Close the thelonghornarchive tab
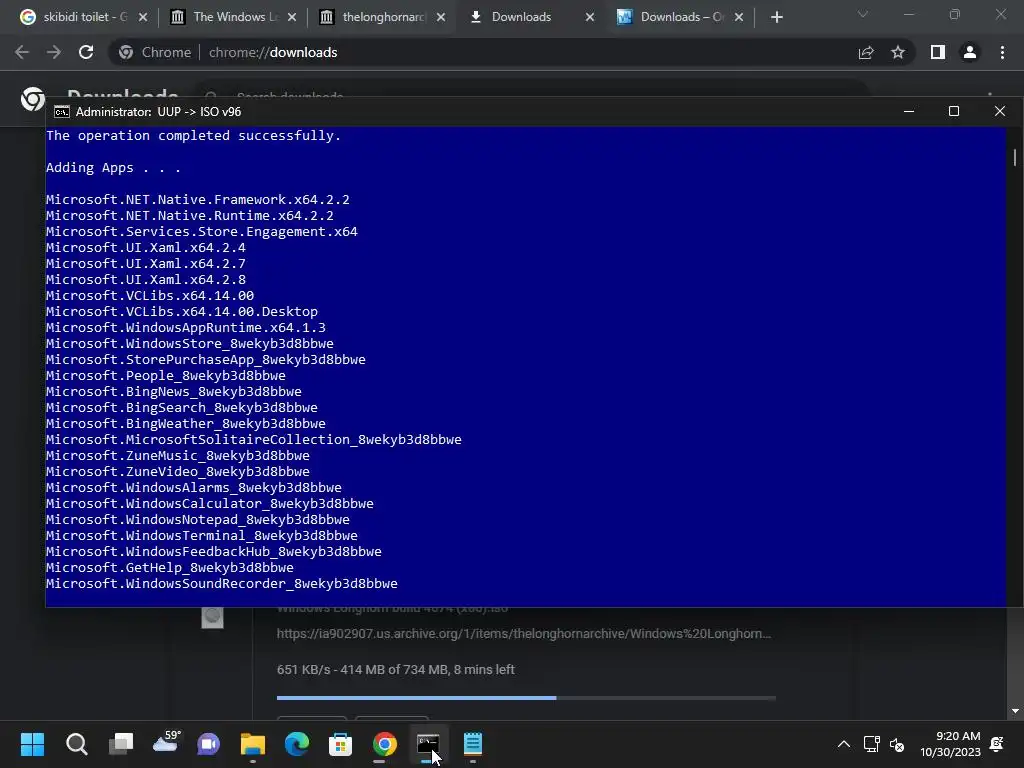 pyautogui.click(x=441, y=18)
